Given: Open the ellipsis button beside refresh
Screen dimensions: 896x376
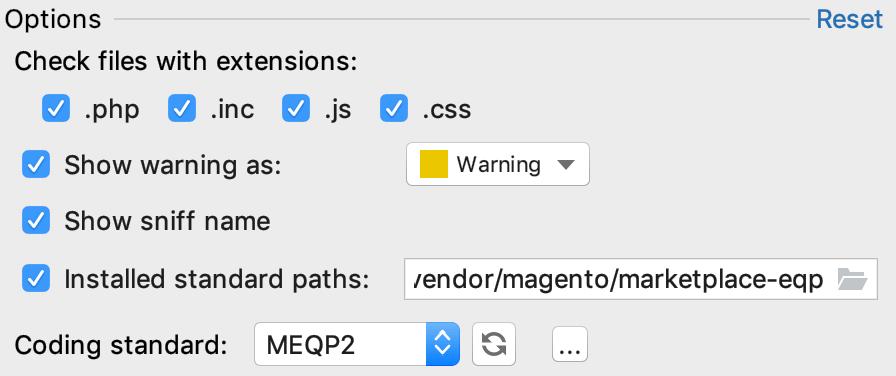Looking at the screenshot, I should 570,344.
